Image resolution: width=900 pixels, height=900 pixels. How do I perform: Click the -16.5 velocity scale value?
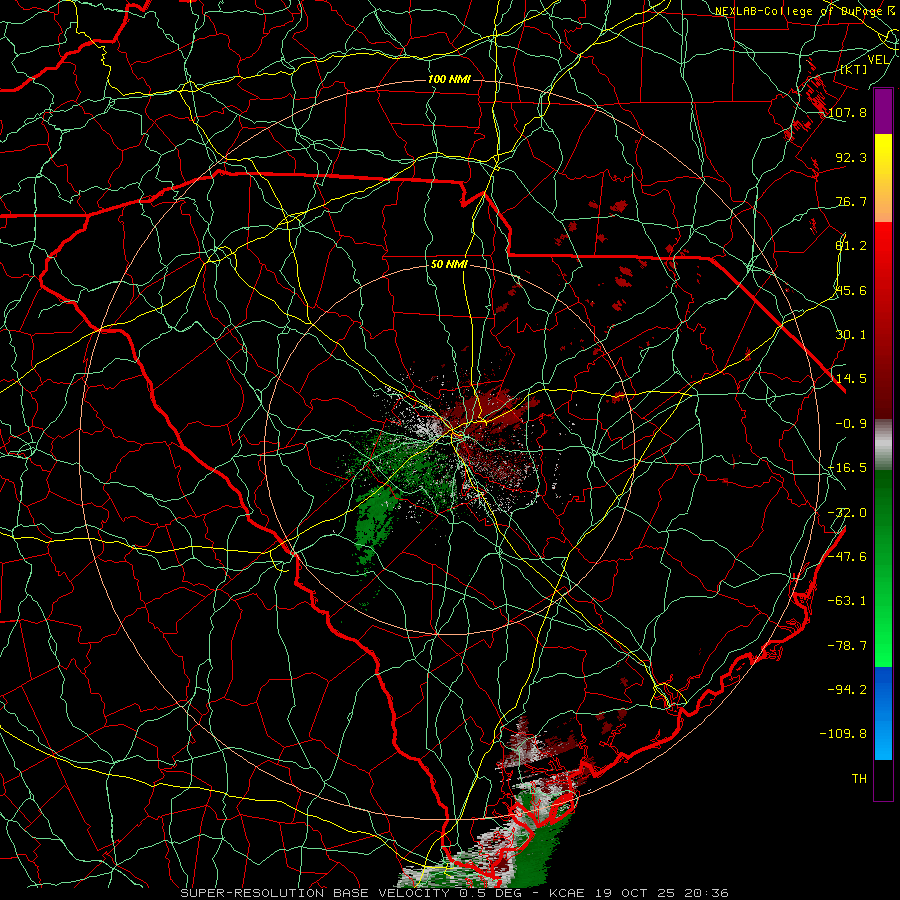click(x=848, y=468)
